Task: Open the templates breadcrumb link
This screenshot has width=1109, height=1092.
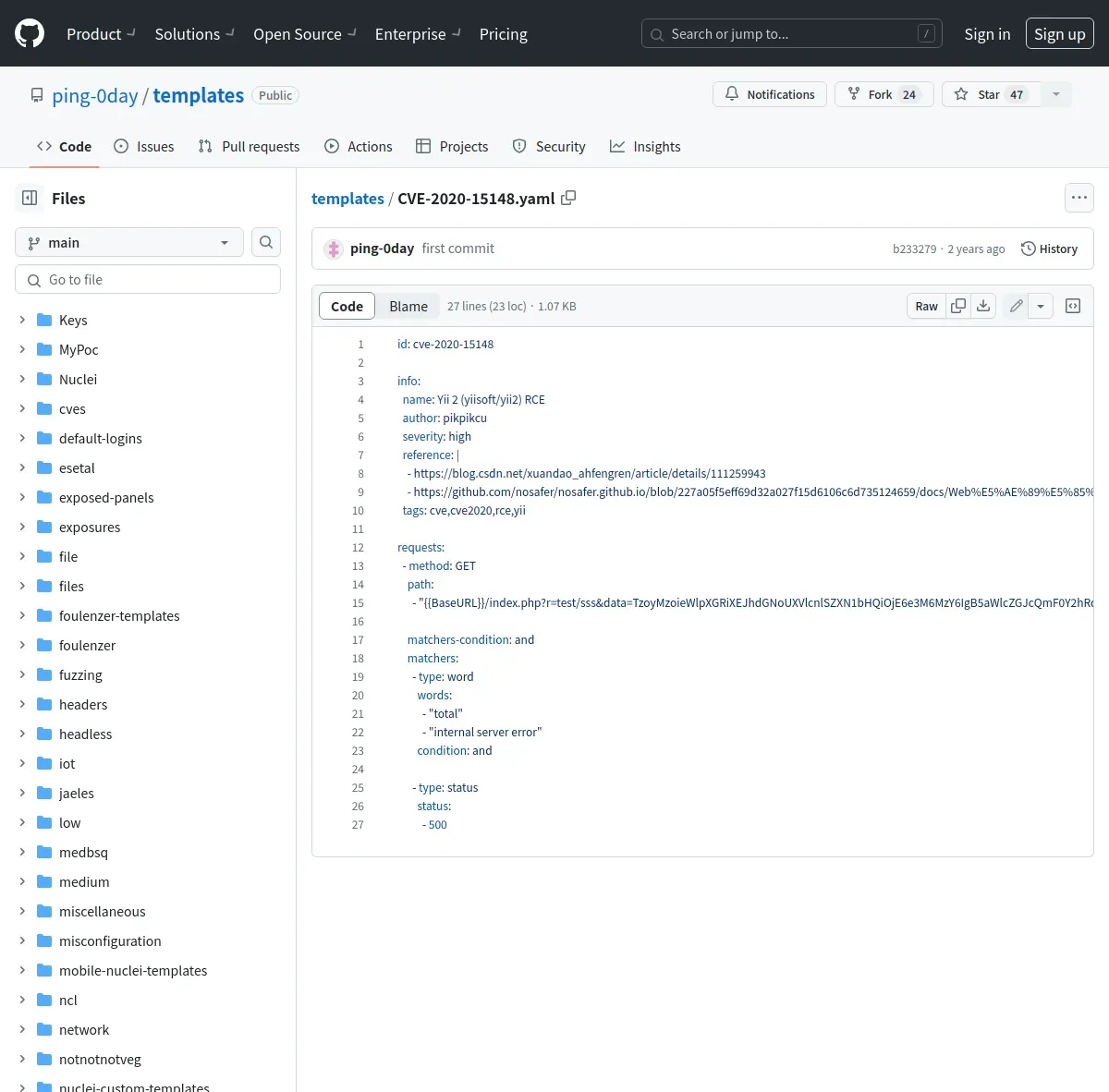Action: (x=347, y=199)
